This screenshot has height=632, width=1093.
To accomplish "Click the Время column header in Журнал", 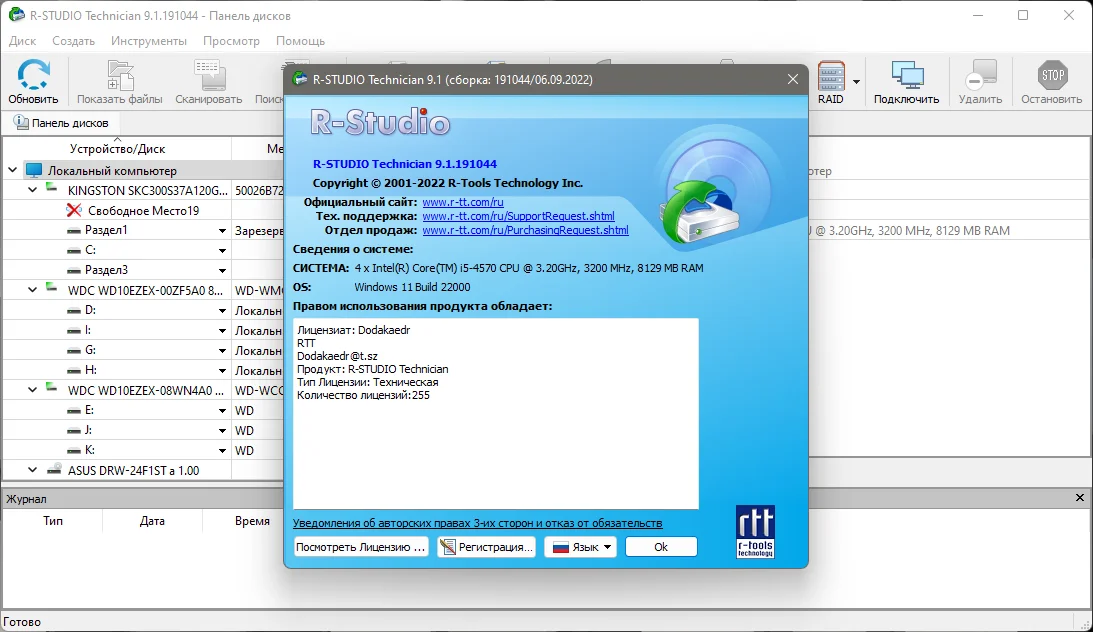I will (252, 521).
